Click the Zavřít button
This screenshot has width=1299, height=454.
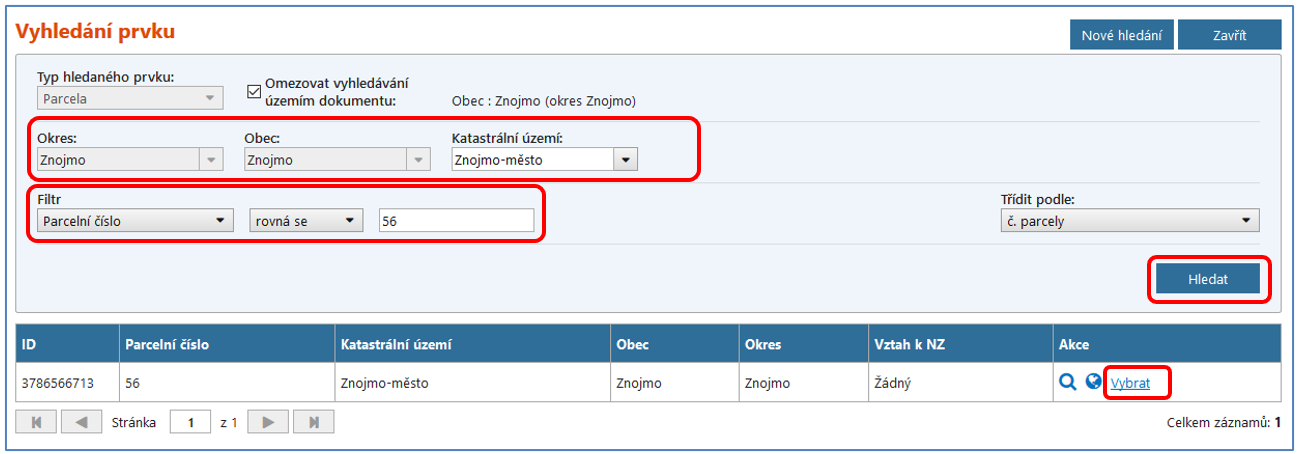pyautogui.click(x=1229, y=35)
